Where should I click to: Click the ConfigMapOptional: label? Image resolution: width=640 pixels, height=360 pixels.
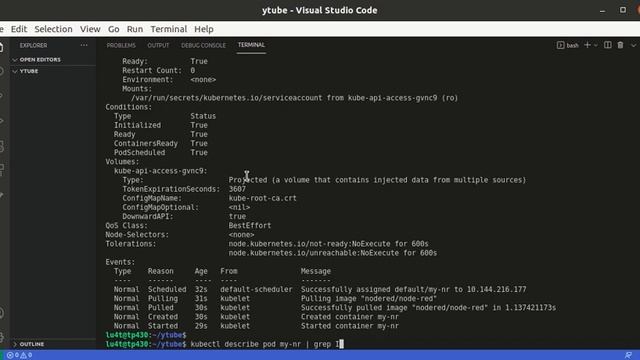tap(160, 207)
